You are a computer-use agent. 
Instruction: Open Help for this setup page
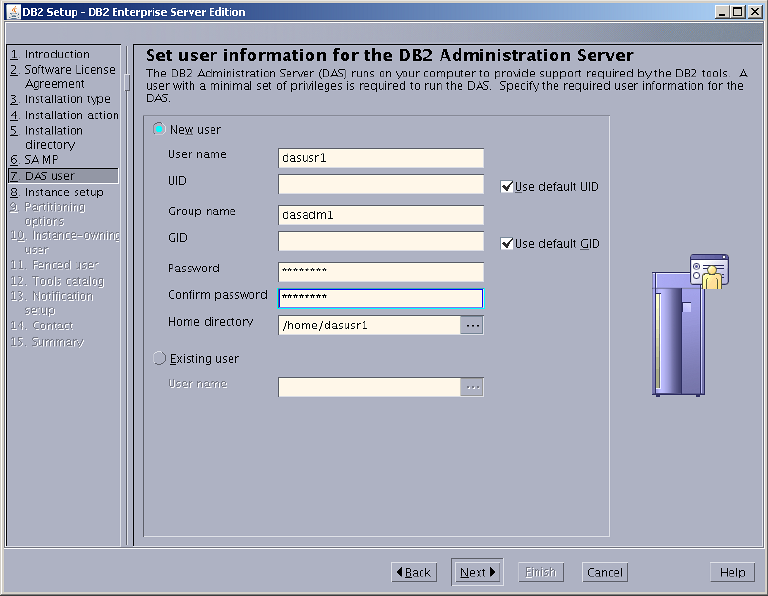732,572
